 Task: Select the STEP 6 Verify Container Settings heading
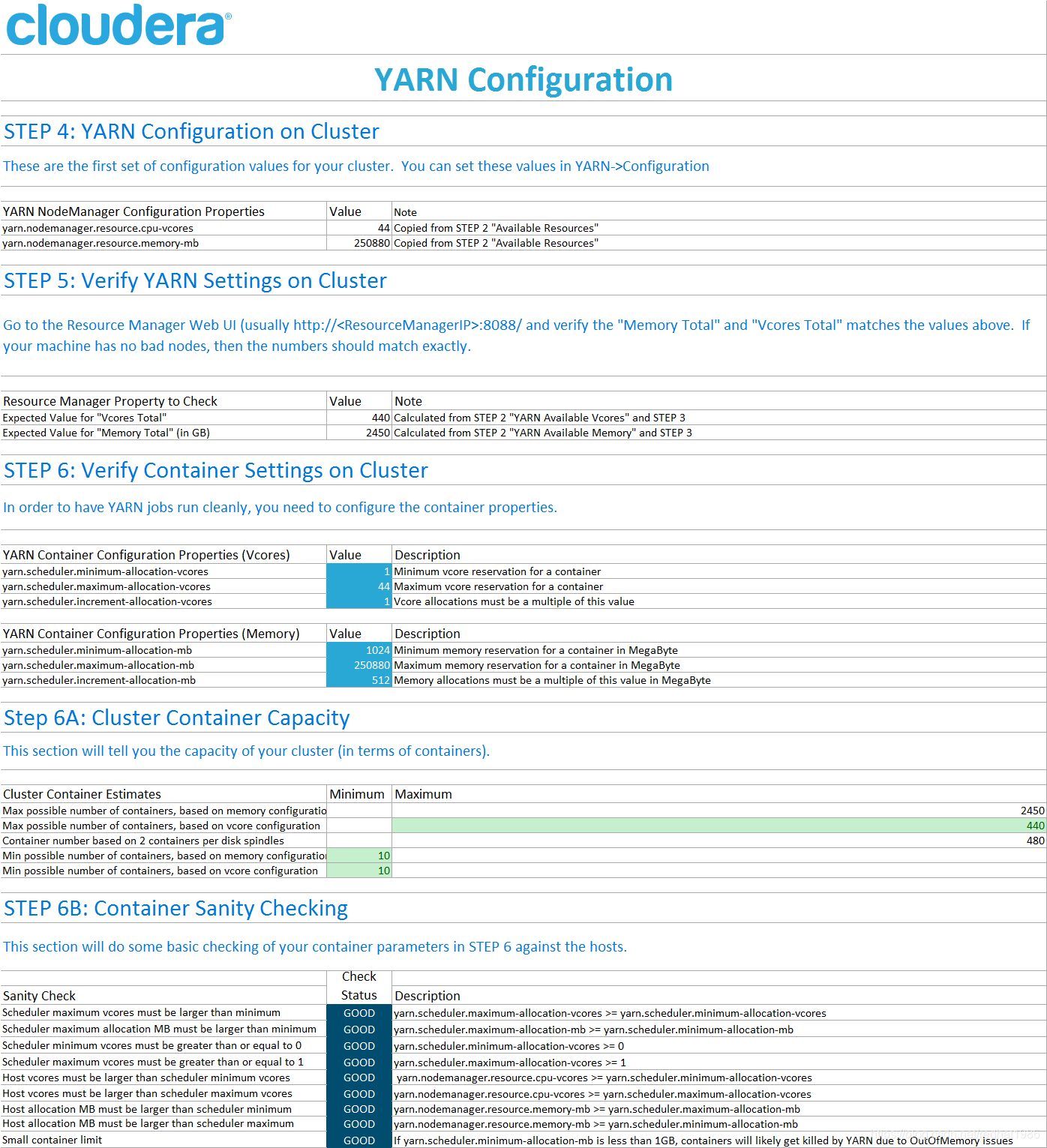point(216,470)
